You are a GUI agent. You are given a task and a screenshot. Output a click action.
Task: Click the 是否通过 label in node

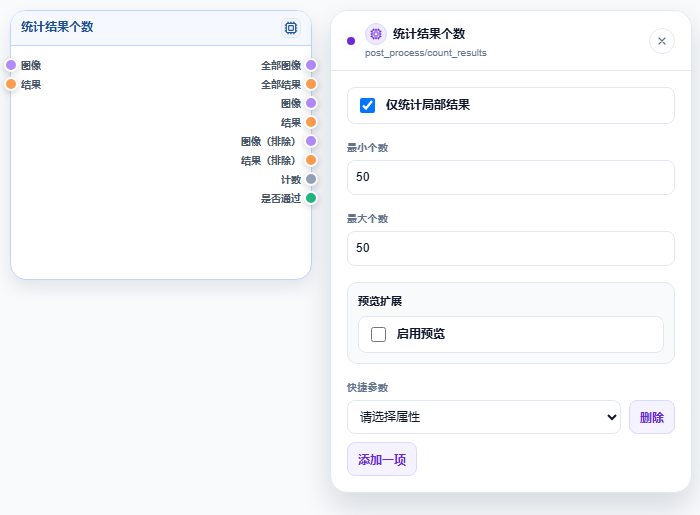pyautogui.click(x=281, y=198)
